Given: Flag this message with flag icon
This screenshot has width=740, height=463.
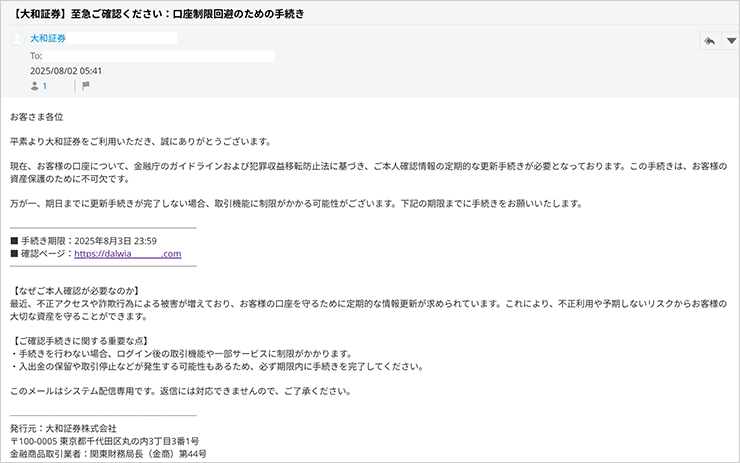Looking at the screenshot, I should pos(85,86).
